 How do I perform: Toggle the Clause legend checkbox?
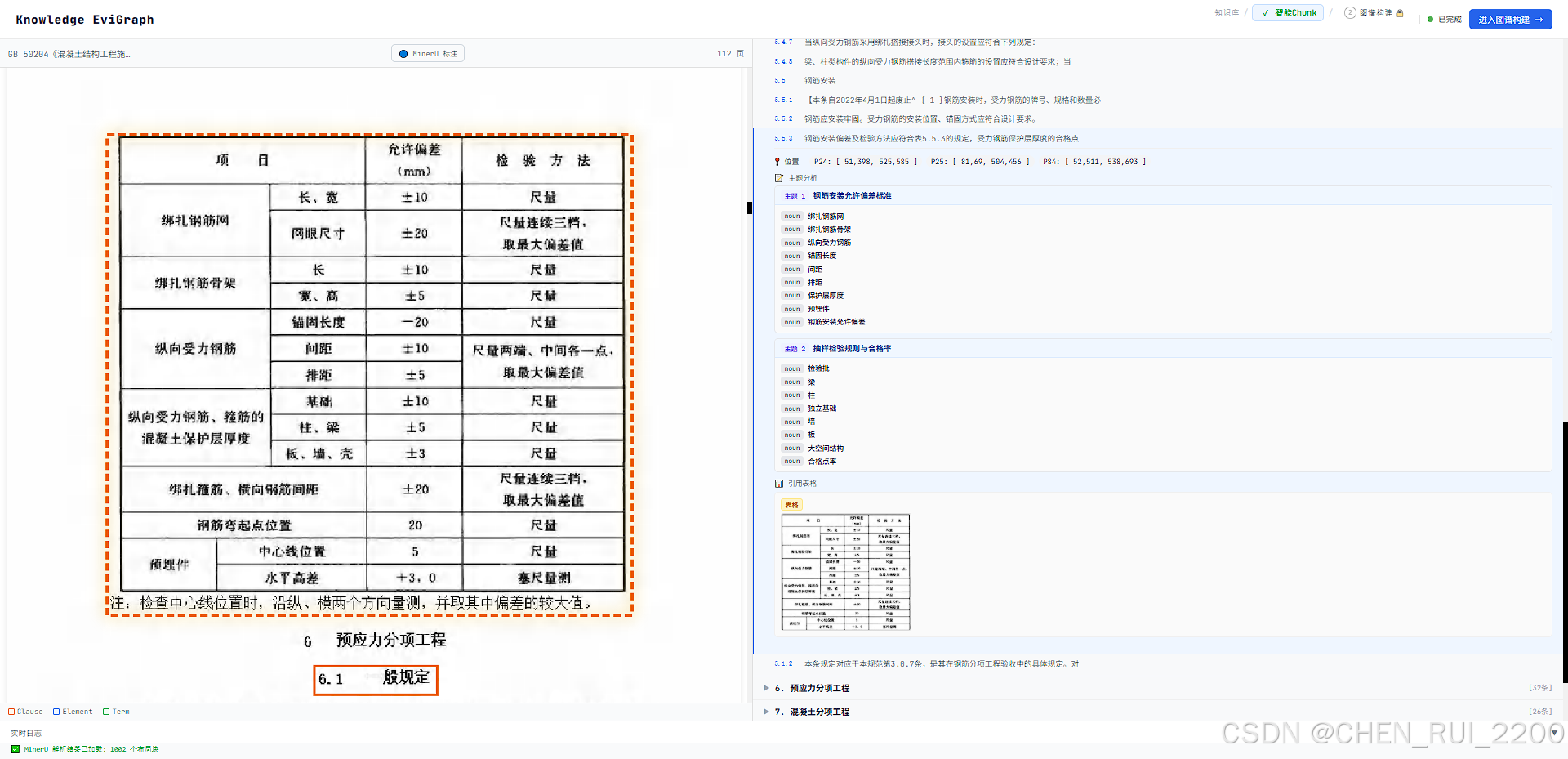[11, 712]
